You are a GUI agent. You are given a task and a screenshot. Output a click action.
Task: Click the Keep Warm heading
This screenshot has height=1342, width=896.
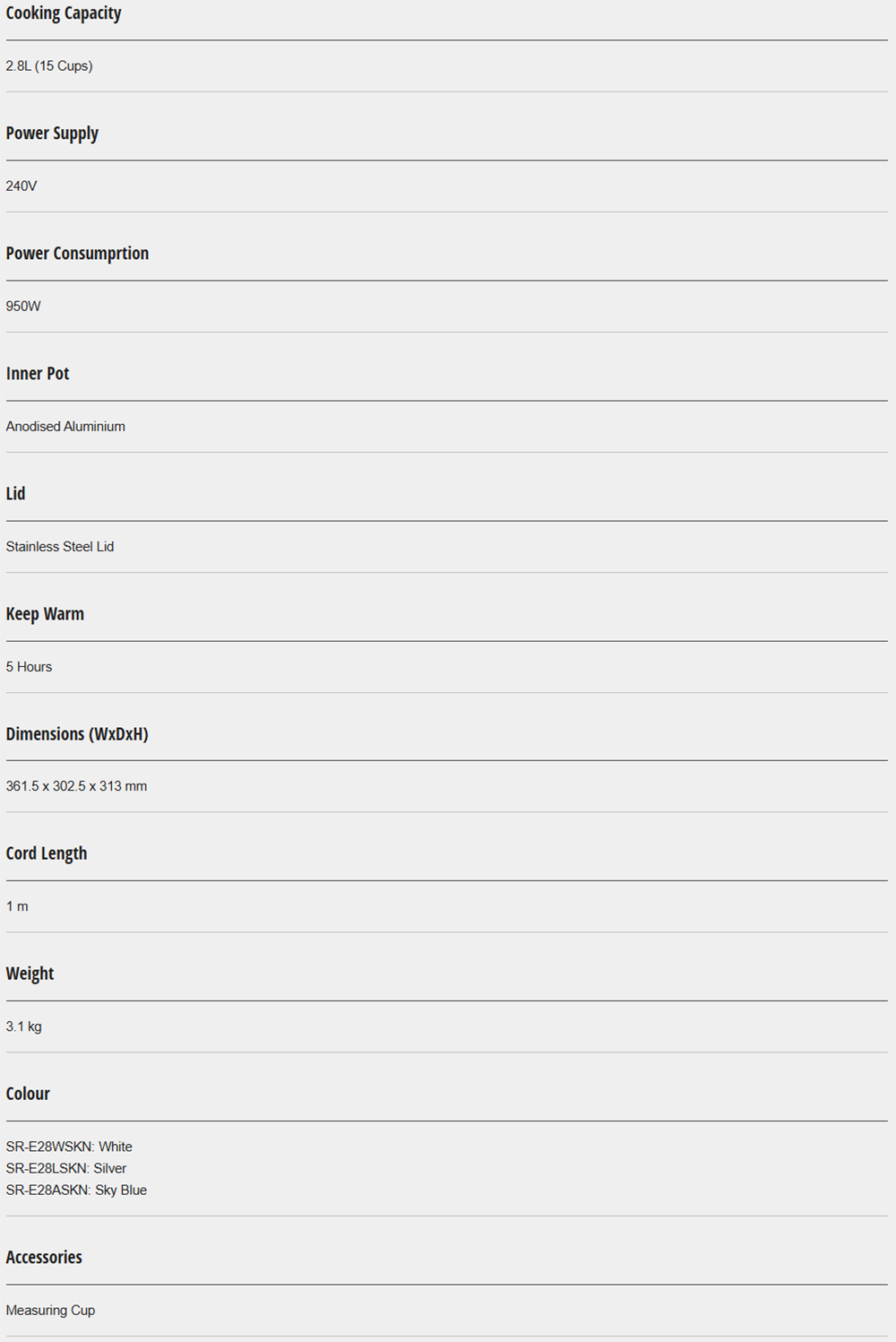coord(45,614)
